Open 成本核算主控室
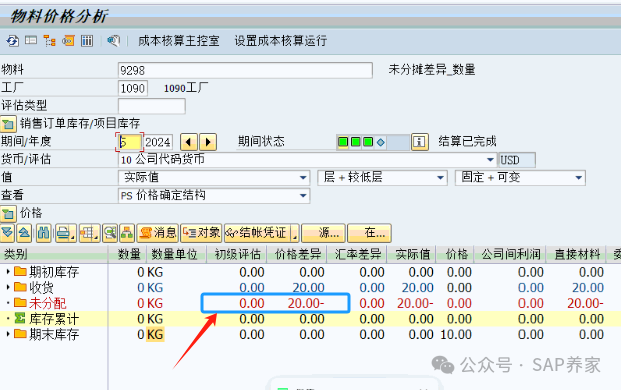The width and height of the screenshot is (621, 390). [179, 41]
